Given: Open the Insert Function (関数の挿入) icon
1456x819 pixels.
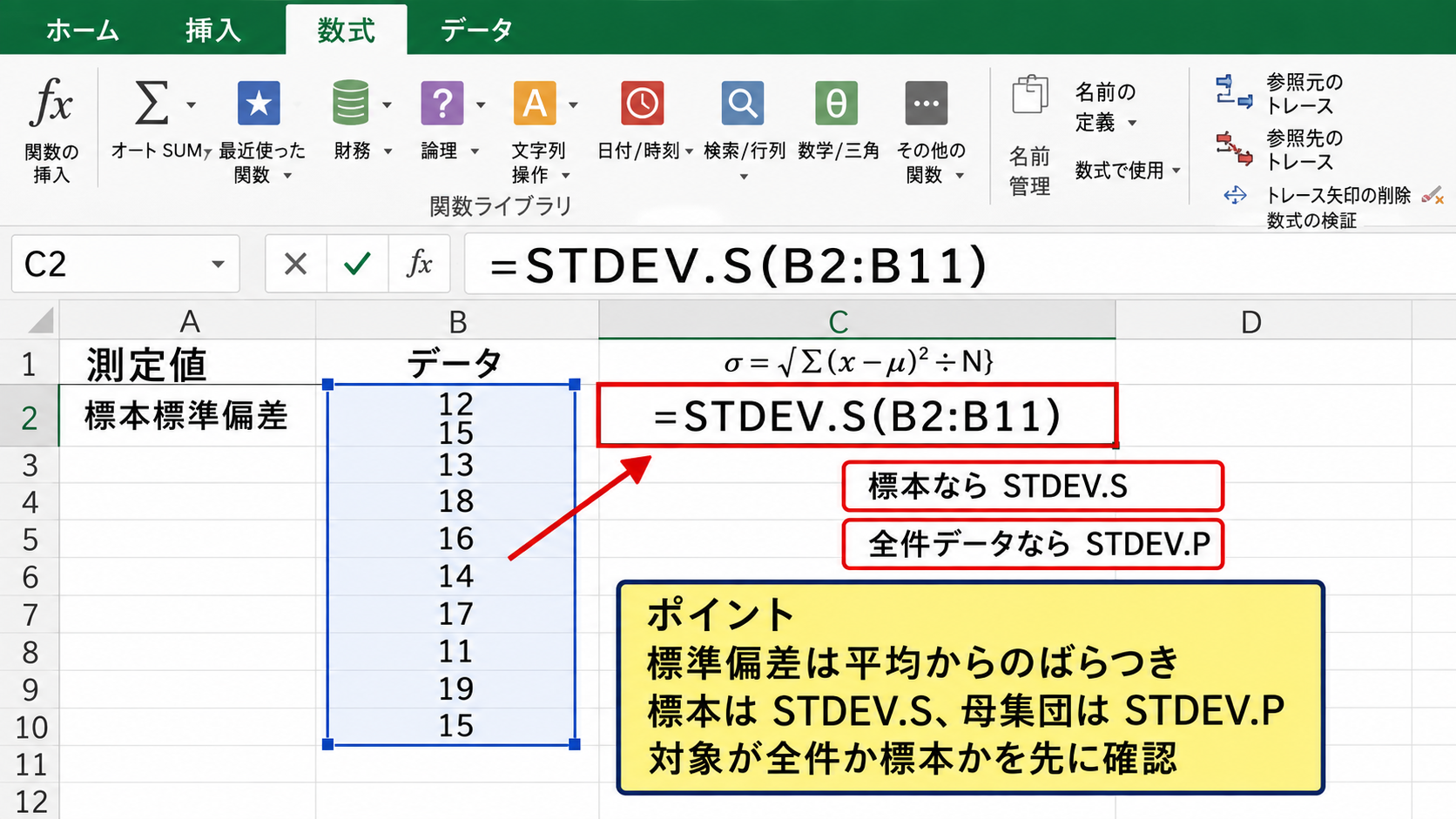Looking at the screenshot, I should (51, 103).
